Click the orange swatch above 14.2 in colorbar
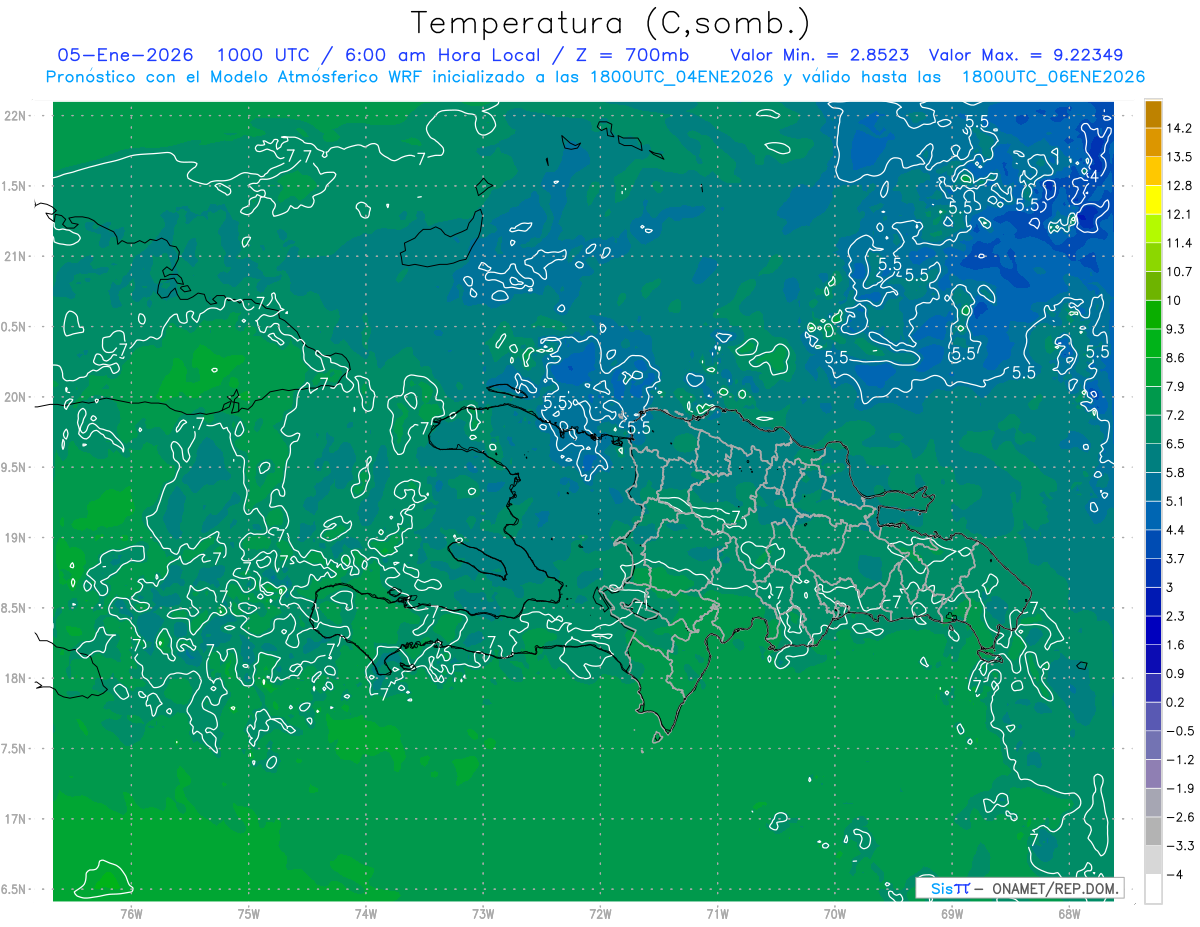 (1153, 114)
